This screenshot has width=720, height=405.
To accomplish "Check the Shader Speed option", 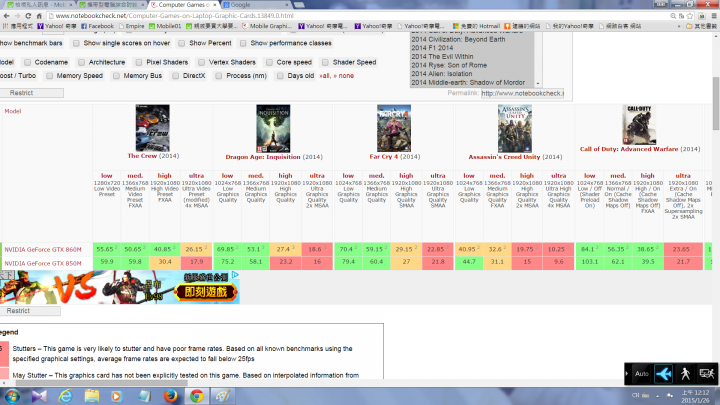I will tap(325, 62).
